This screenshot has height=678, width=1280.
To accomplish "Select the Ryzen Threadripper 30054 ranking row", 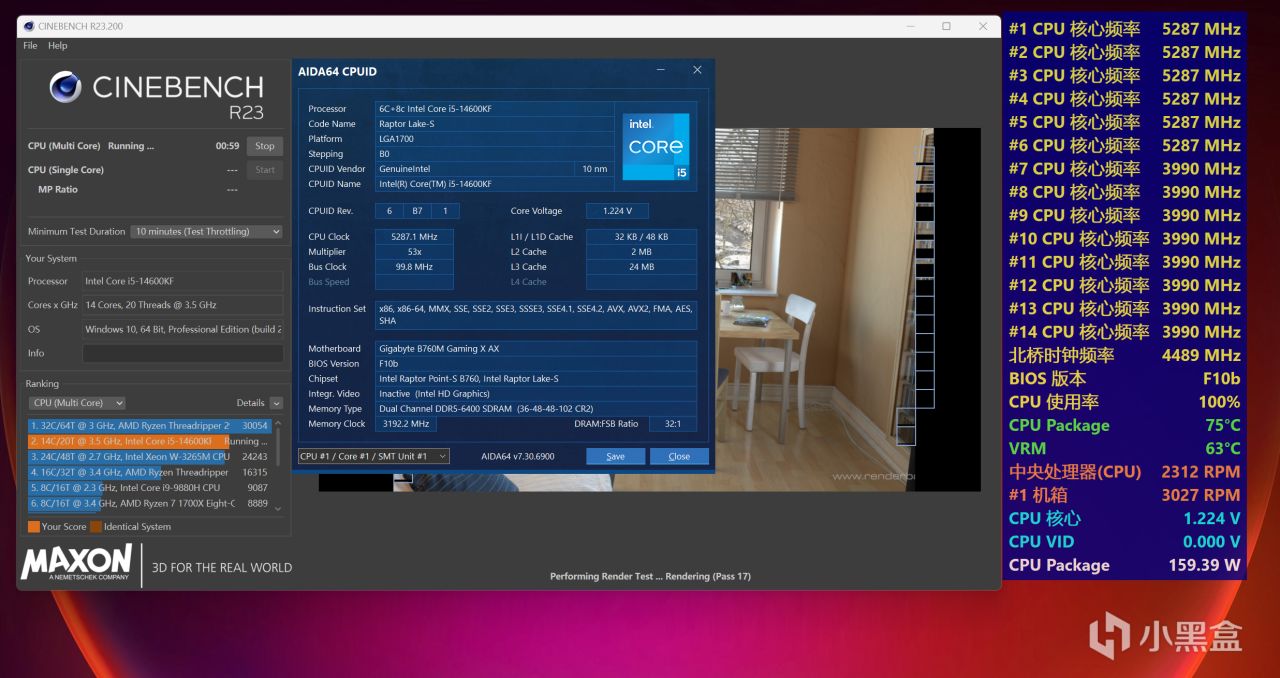I will point(150,425).
